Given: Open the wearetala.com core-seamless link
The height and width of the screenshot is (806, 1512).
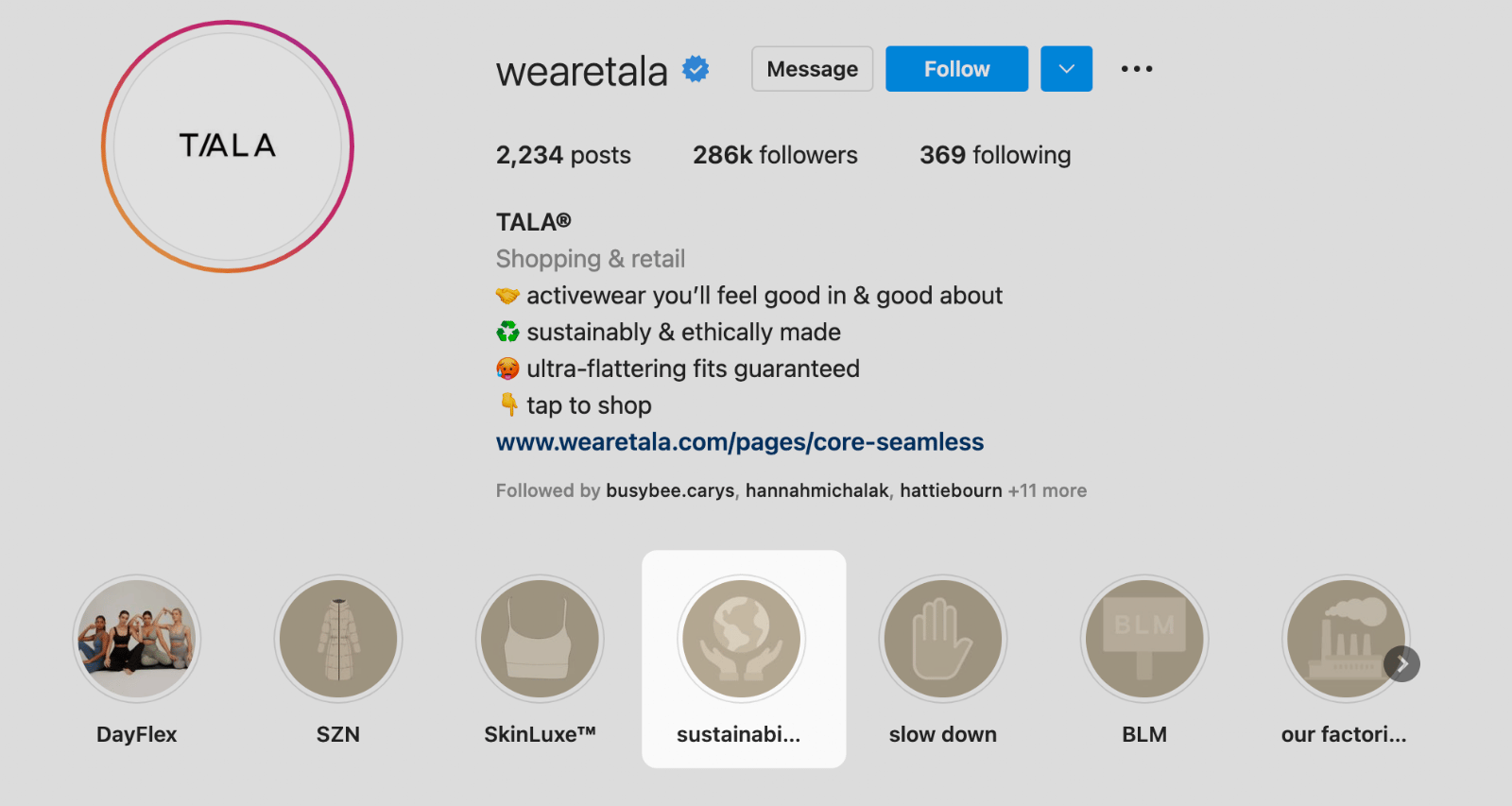Looking at the screenshot, I should pos(740,442).
